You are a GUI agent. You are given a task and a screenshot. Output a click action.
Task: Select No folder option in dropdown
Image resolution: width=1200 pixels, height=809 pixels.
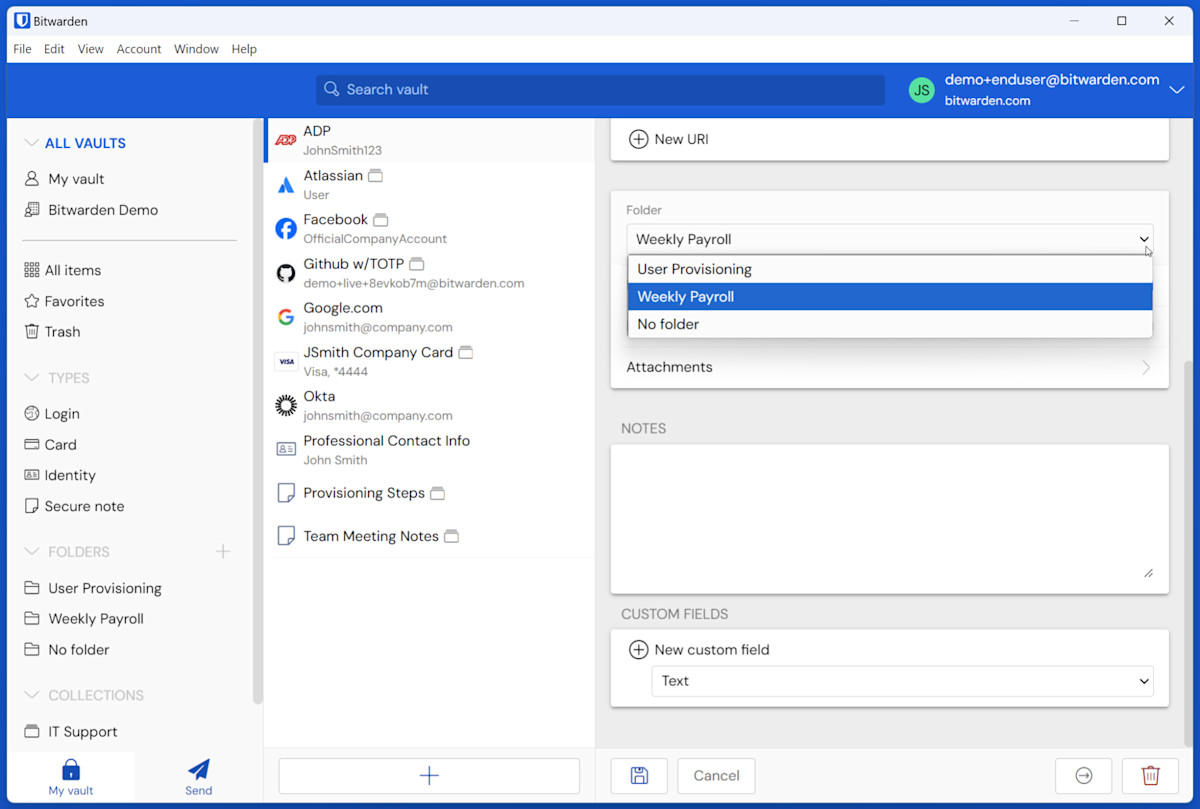668,324
